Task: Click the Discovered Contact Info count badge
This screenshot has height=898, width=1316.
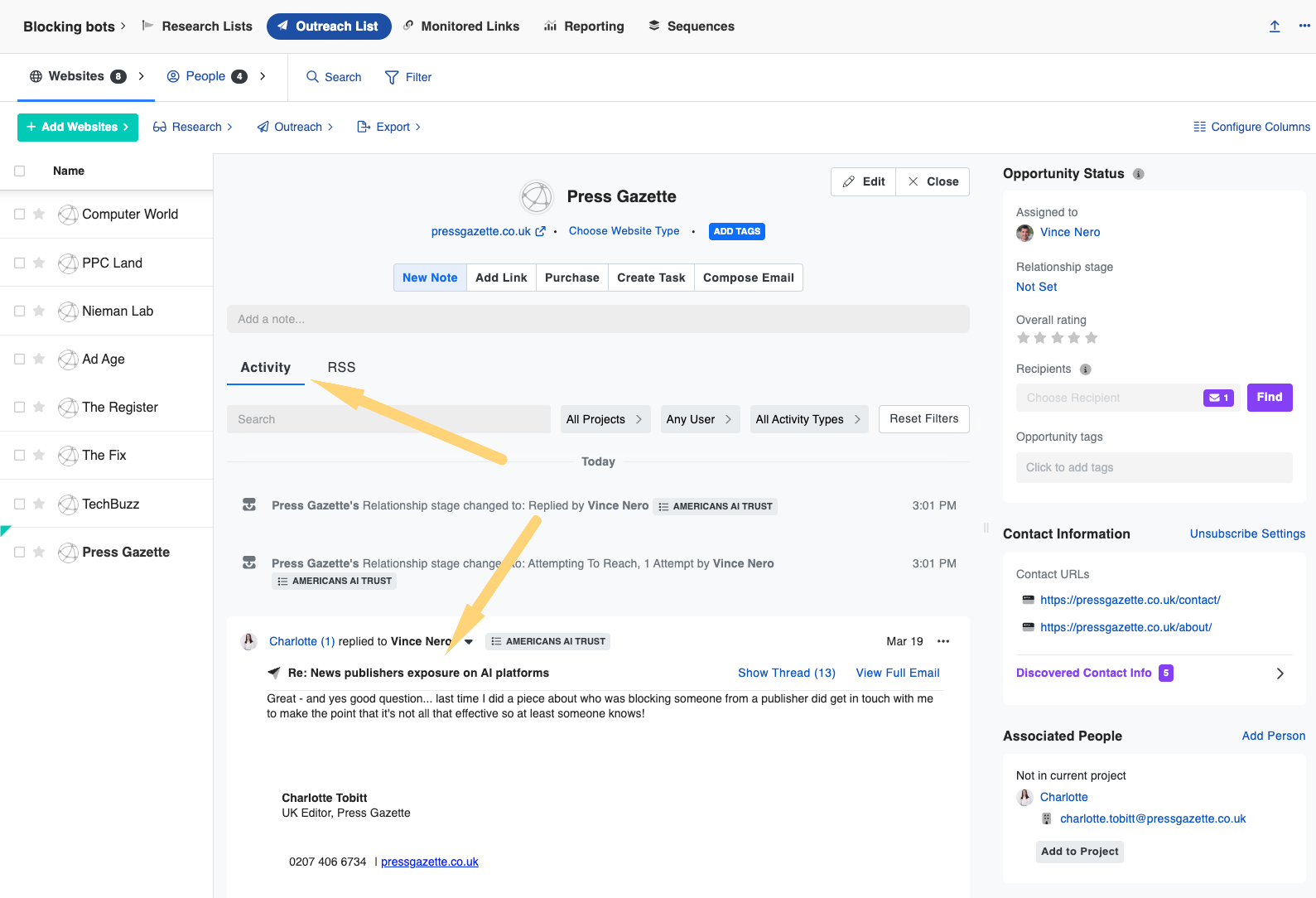Action: (x=1166, y=673)
